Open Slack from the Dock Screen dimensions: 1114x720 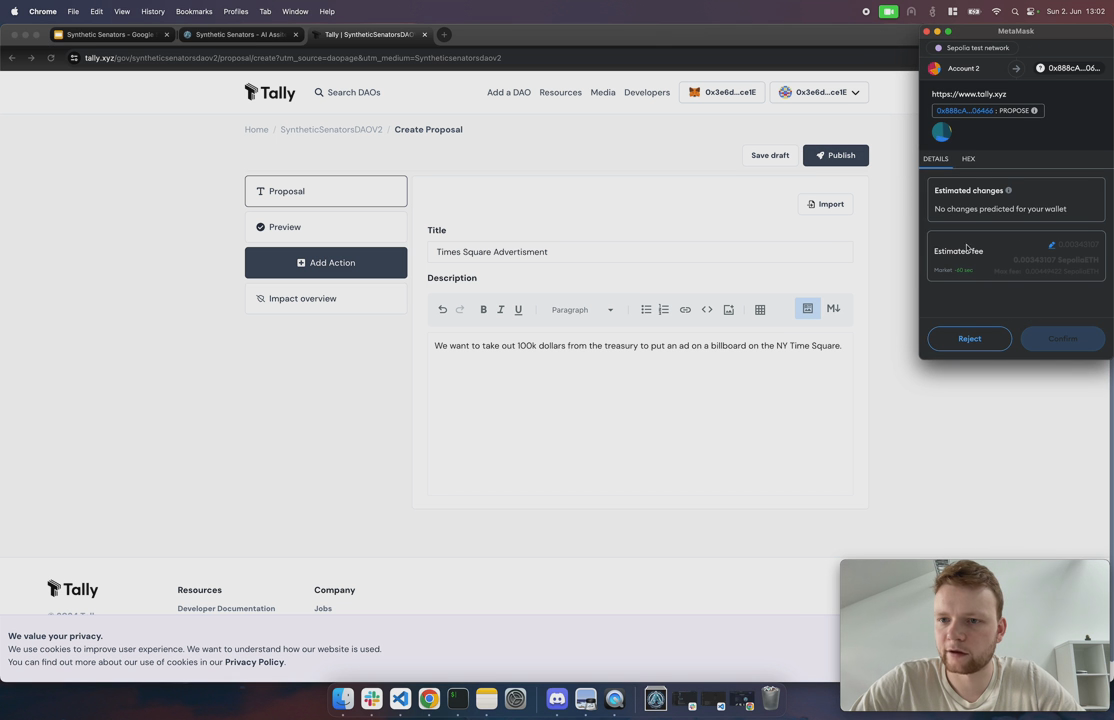[372, 699]
